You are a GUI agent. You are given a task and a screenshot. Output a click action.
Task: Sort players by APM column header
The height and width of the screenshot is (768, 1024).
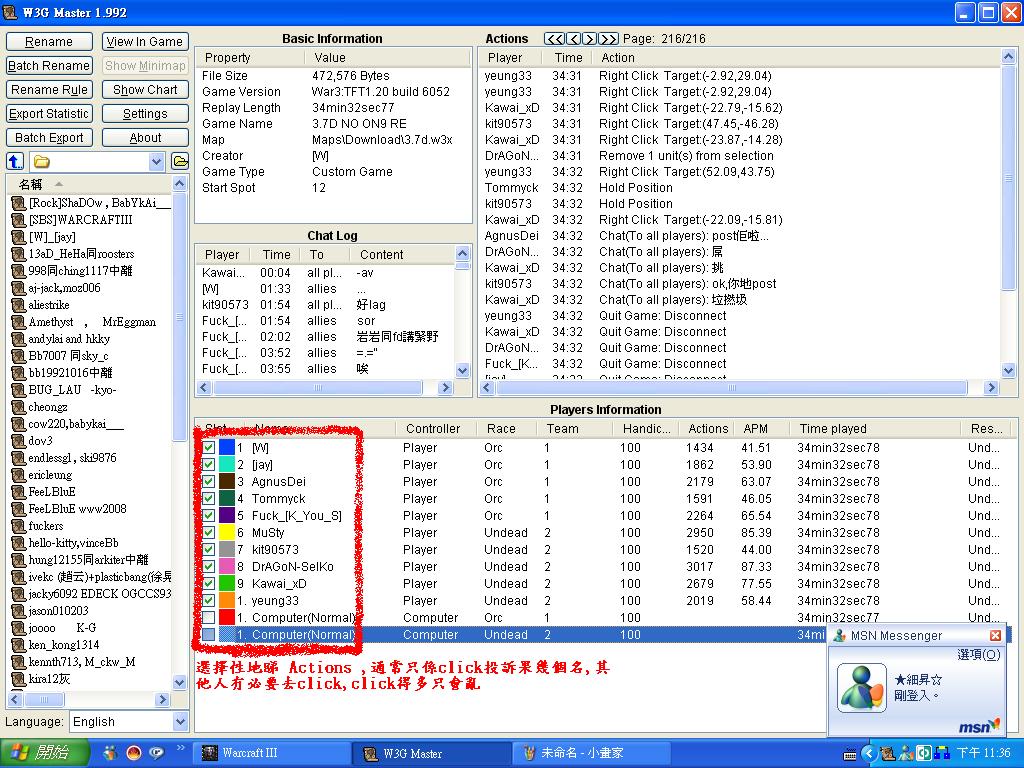[756, 429]
